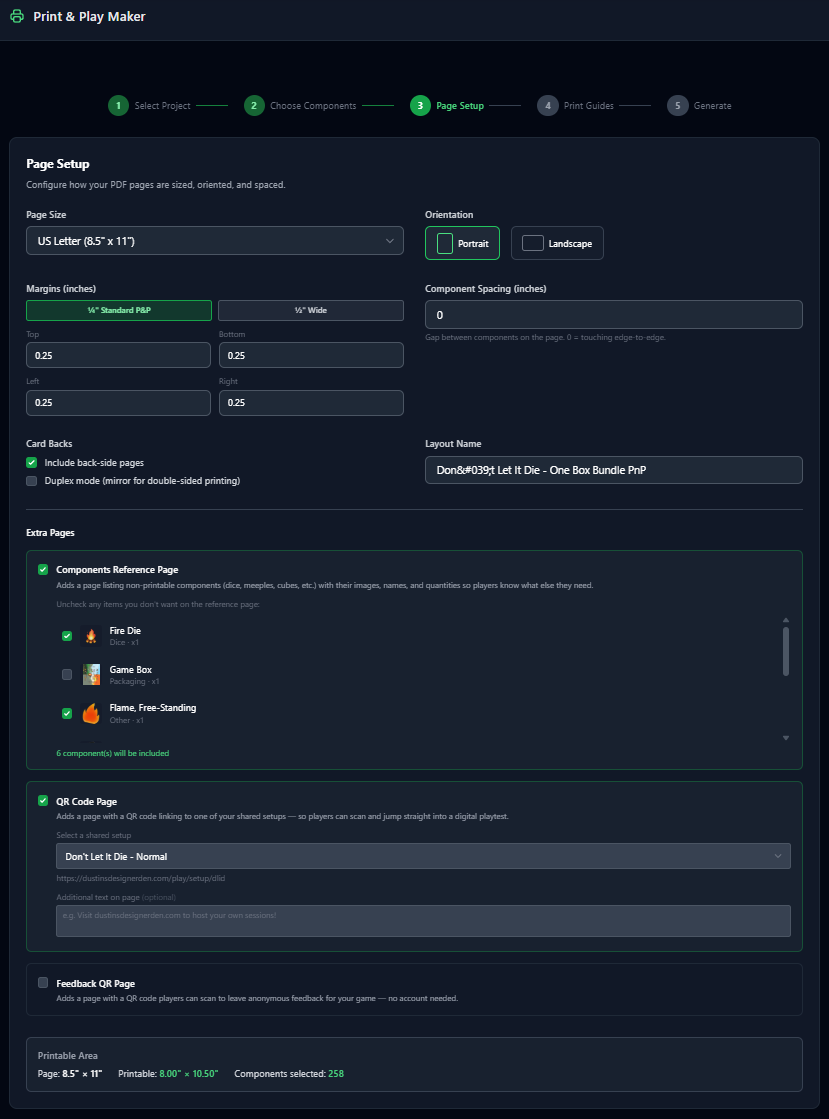Click the Game Box packaging icon

[x=91, y=674]
